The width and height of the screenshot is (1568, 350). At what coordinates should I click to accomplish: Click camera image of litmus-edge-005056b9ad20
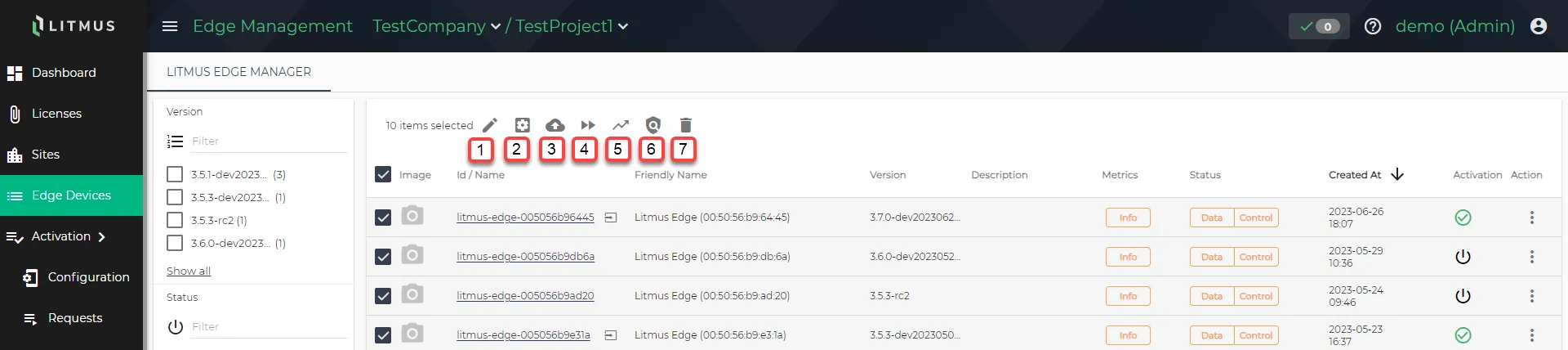pos(412,294)
